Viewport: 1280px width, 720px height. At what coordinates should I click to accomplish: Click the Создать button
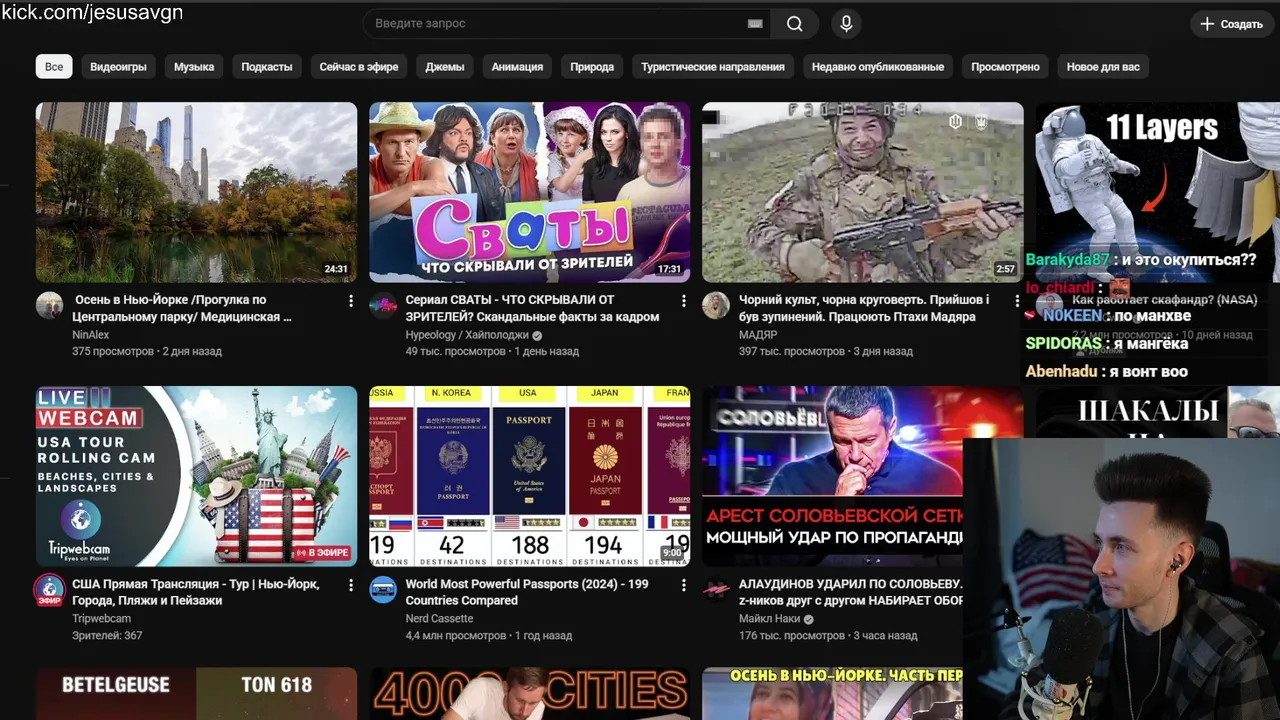click(1231, 24)
